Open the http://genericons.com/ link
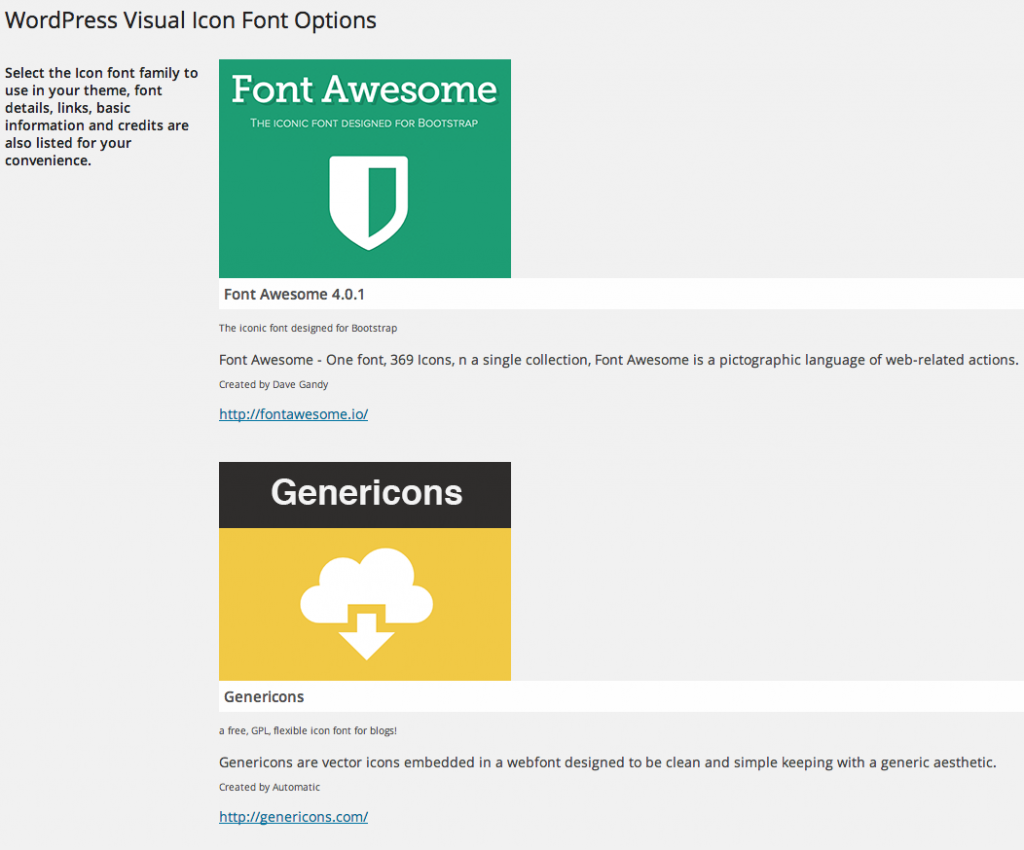The image size is (1024, 850). pos(293,817)
